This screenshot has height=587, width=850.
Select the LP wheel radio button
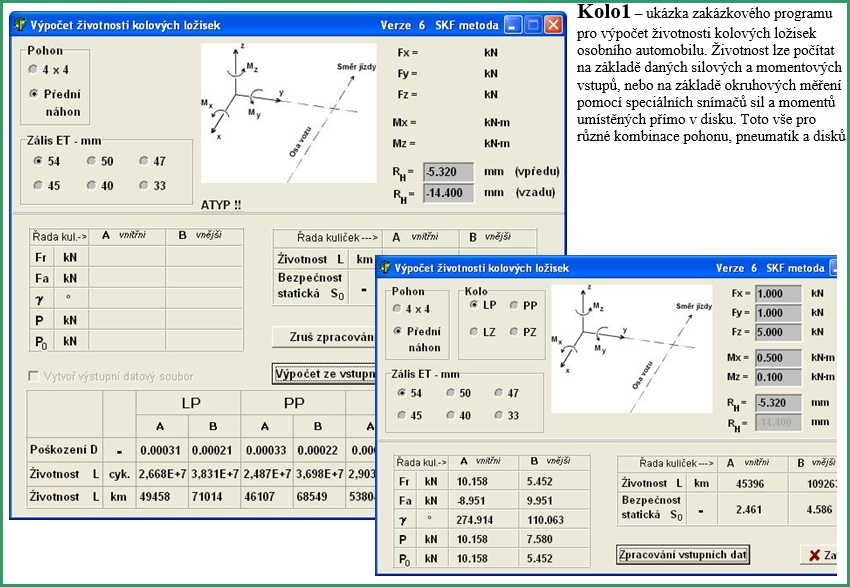474,305
